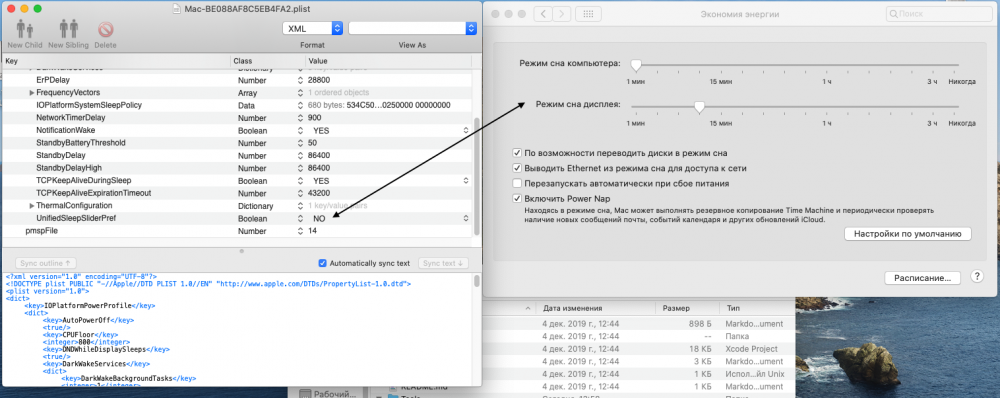Adjust the display sleep slider

tap(700, 106)
